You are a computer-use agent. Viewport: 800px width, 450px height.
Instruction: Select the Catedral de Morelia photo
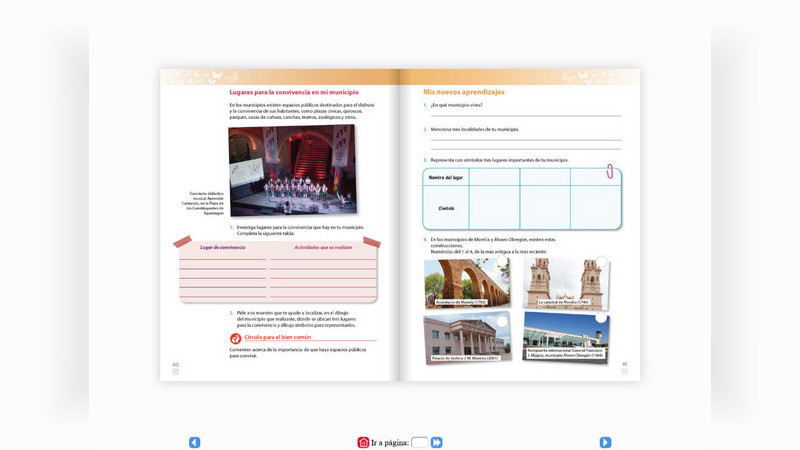(x=566, y=284)
